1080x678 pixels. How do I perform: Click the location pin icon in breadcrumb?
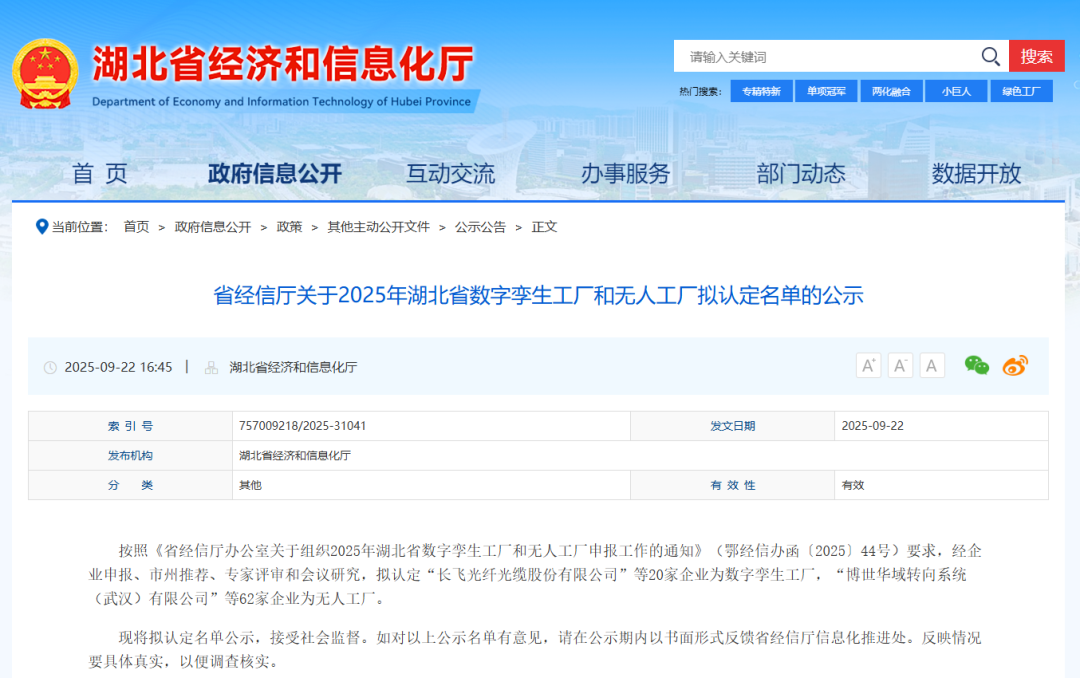[42, 227]
